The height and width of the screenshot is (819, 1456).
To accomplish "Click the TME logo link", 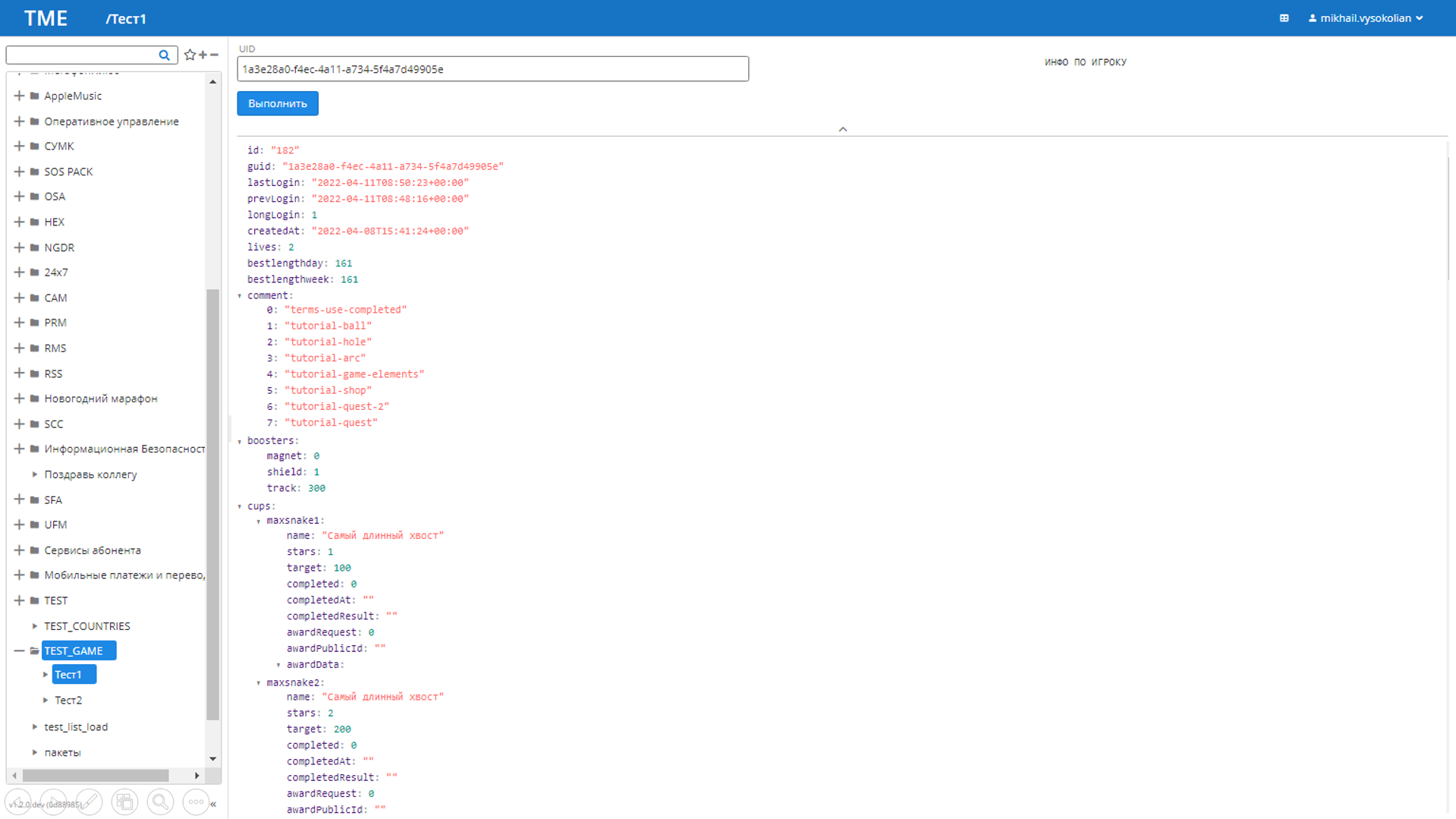I will pyautogui.click(x=46, y=18).
